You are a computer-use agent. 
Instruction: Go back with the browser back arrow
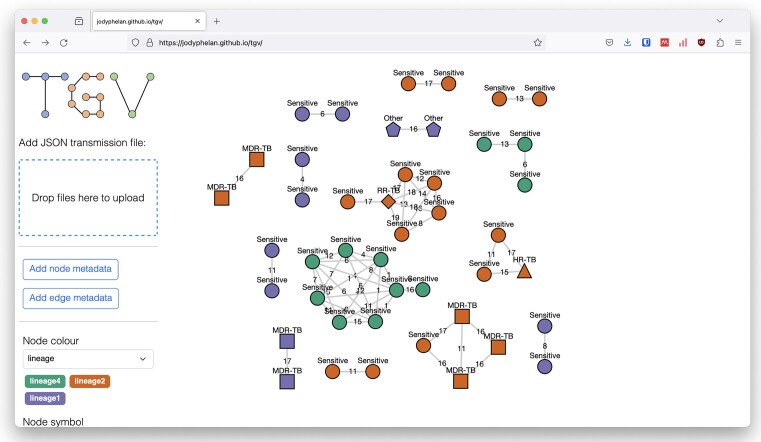27,43
